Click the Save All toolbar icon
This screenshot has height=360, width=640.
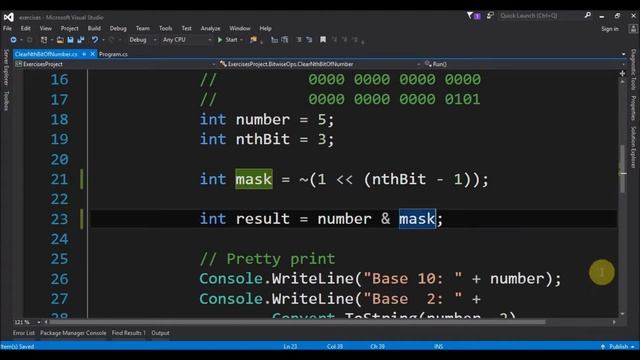coord(80,40)
